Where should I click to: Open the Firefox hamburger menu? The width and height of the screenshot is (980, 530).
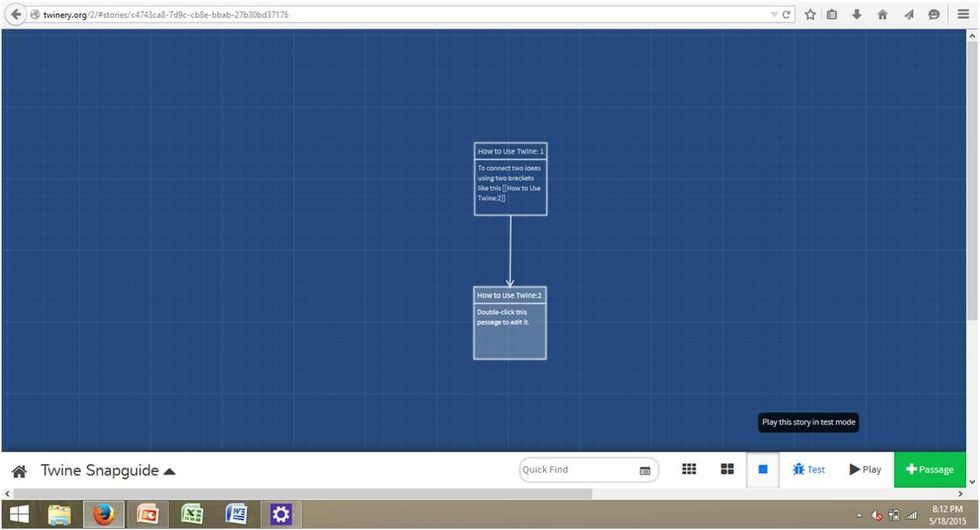point(963,14)
